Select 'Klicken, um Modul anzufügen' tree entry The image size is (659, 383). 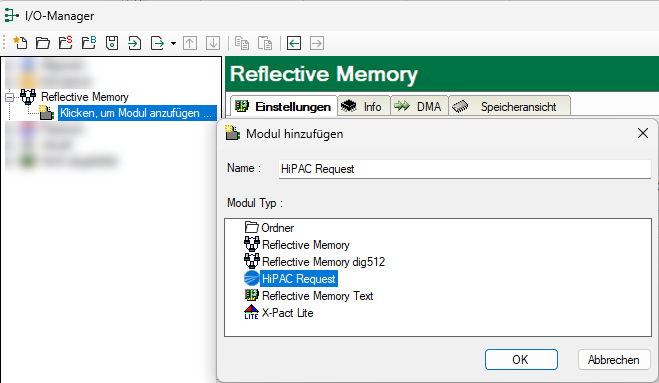pyautogui.click(x=136, y=113)
